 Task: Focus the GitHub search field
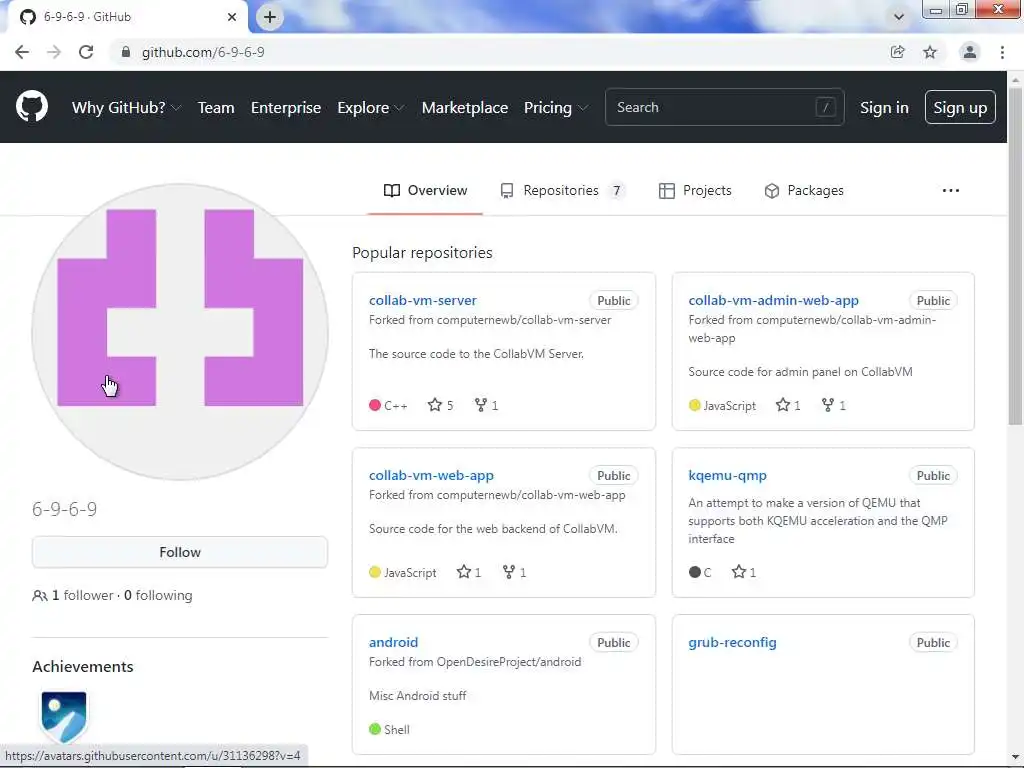[x=724, y=107]
